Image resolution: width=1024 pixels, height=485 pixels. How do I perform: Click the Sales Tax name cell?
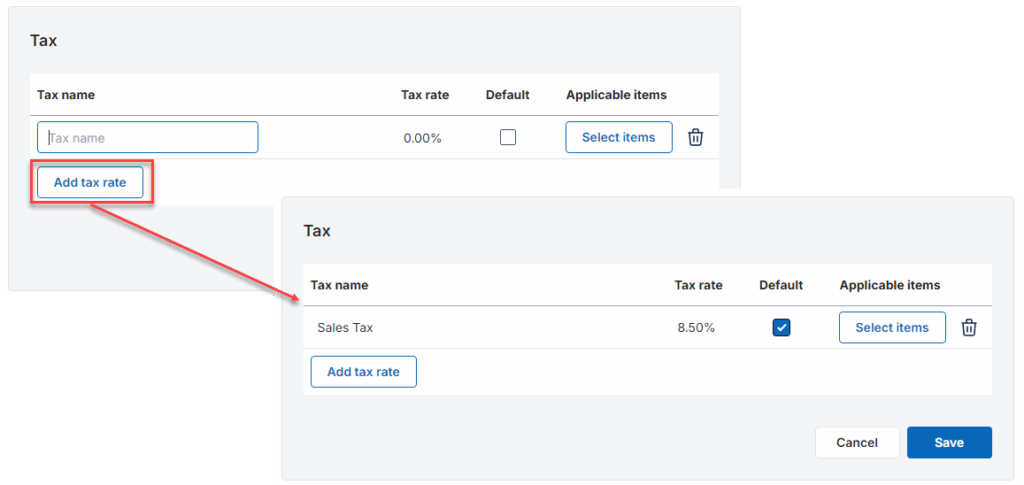[345, 328]
